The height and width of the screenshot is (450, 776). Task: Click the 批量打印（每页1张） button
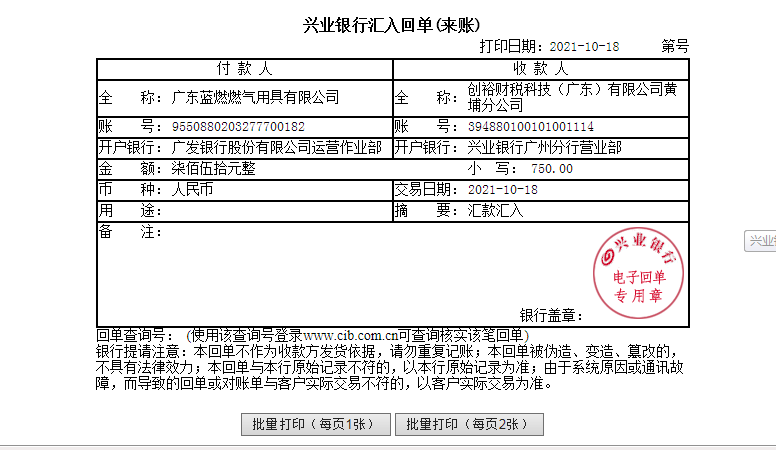(316, 424)
